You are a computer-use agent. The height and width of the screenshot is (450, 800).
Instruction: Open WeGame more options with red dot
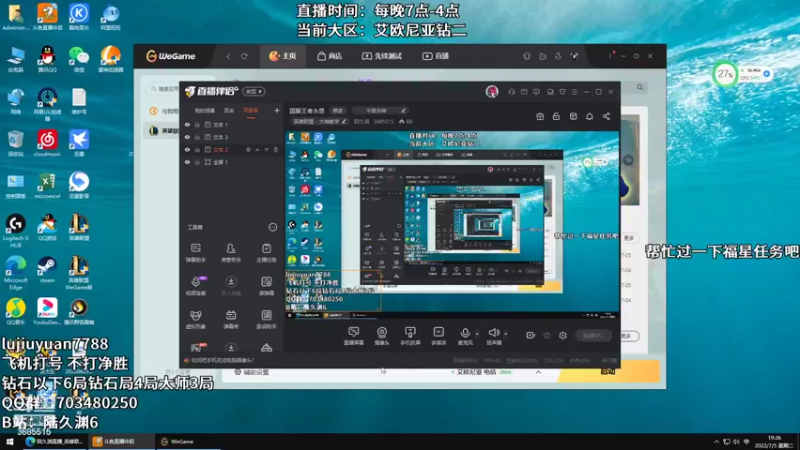610,56
